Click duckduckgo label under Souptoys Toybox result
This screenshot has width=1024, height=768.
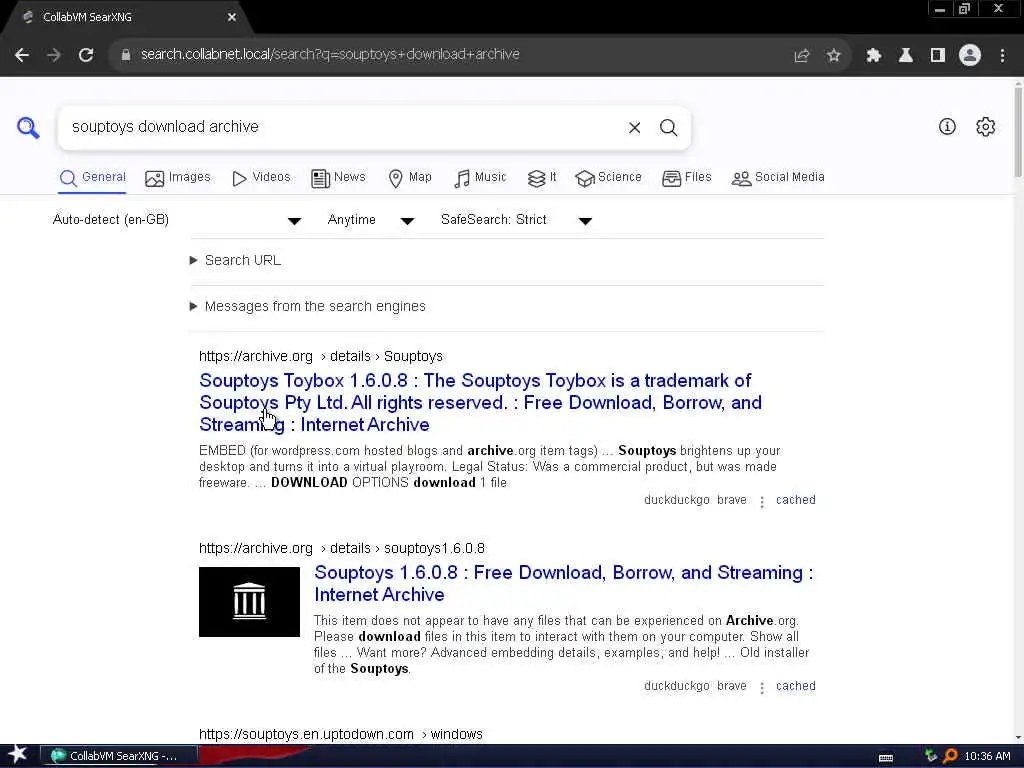[x=677, y=500]
